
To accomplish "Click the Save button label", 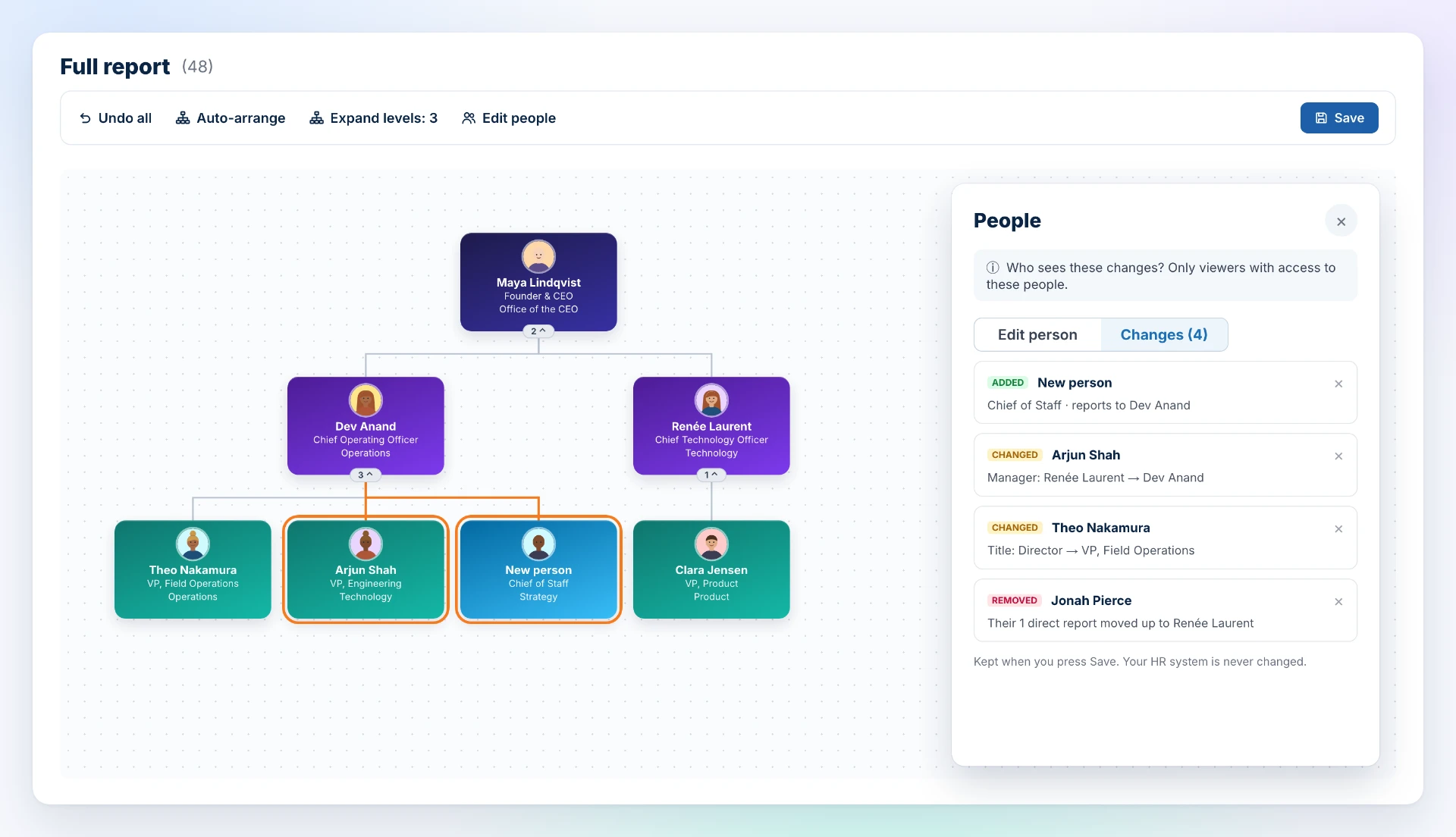I will 1349,118.
